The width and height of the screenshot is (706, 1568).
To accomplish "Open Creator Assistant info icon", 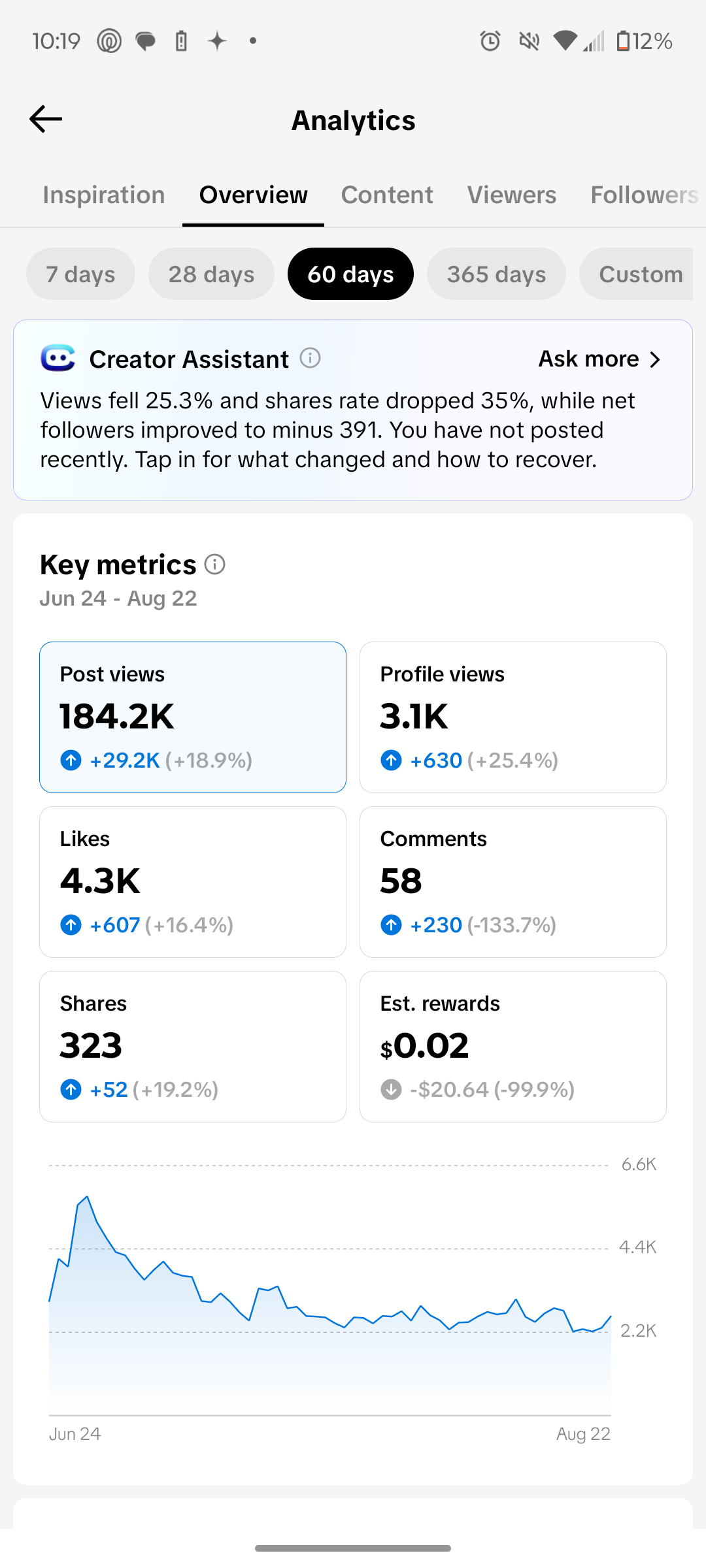I will (310, 358).
